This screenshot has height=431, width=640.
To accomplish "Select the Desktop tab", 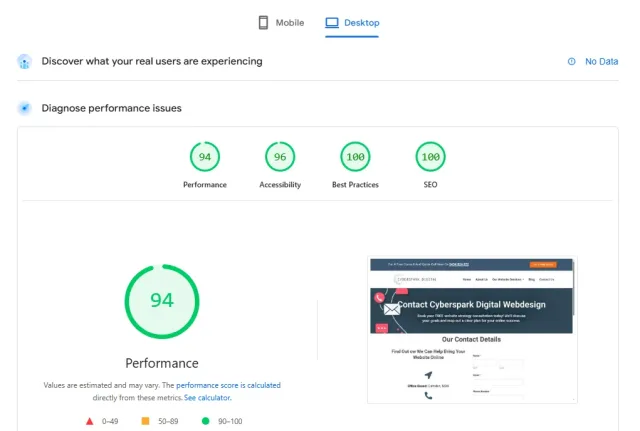I will coord(352,23).
